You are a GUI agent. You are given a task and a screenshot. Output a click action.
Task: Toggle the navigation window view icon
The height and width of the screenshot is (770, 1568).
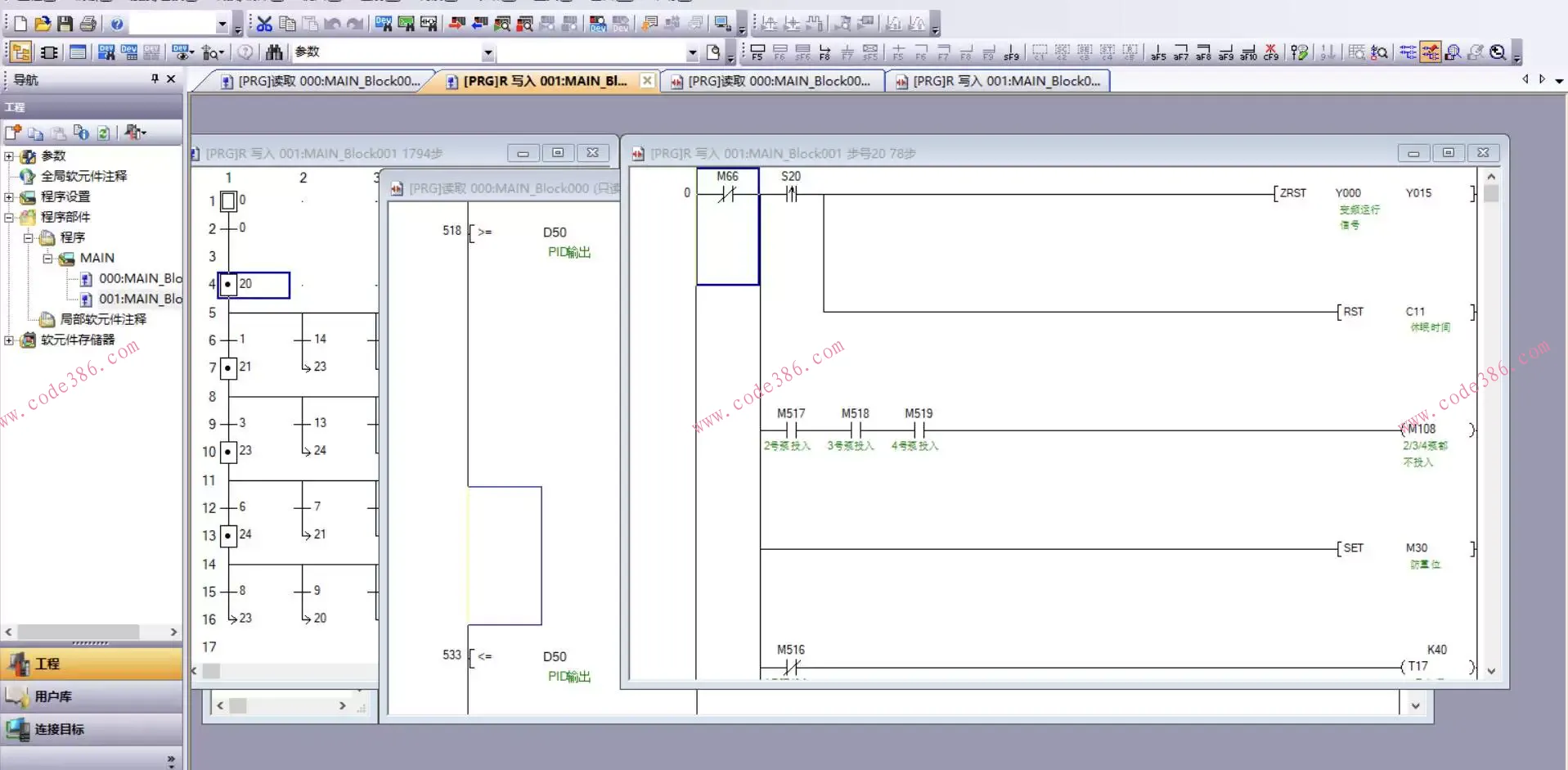pyautogui.click(x=21, y=52)
